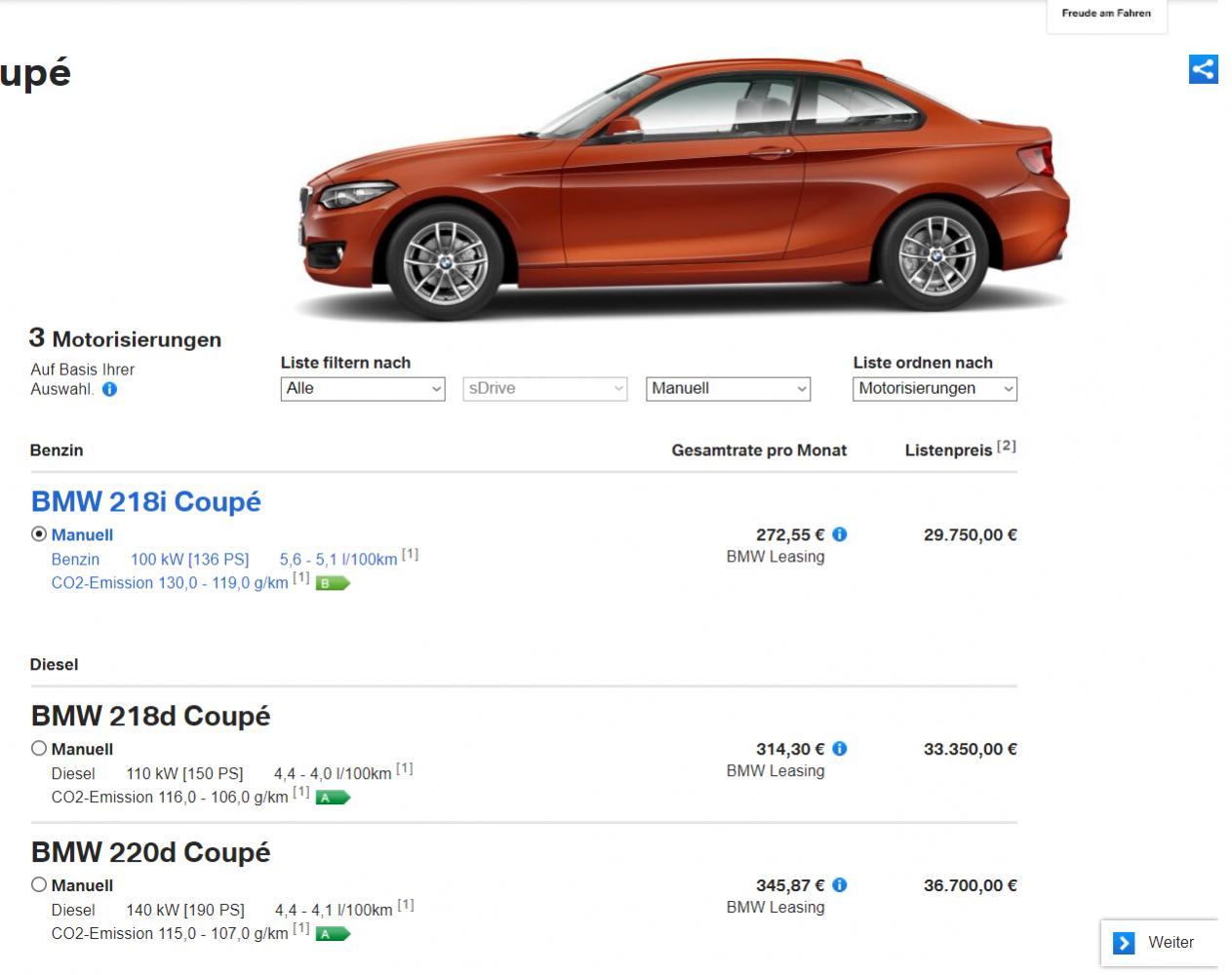This screenshot has height=975, width=1232.
Task: Click the 314,30 € monthly rate
Action: pyautogui.click(x=790, y=750)
